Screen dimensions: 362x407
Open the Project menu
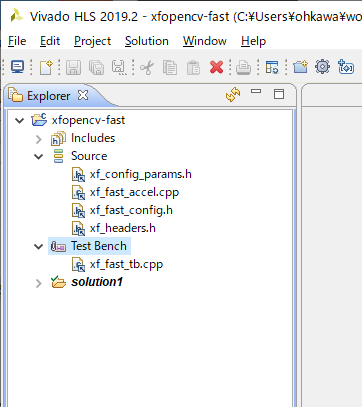(92, 41)
